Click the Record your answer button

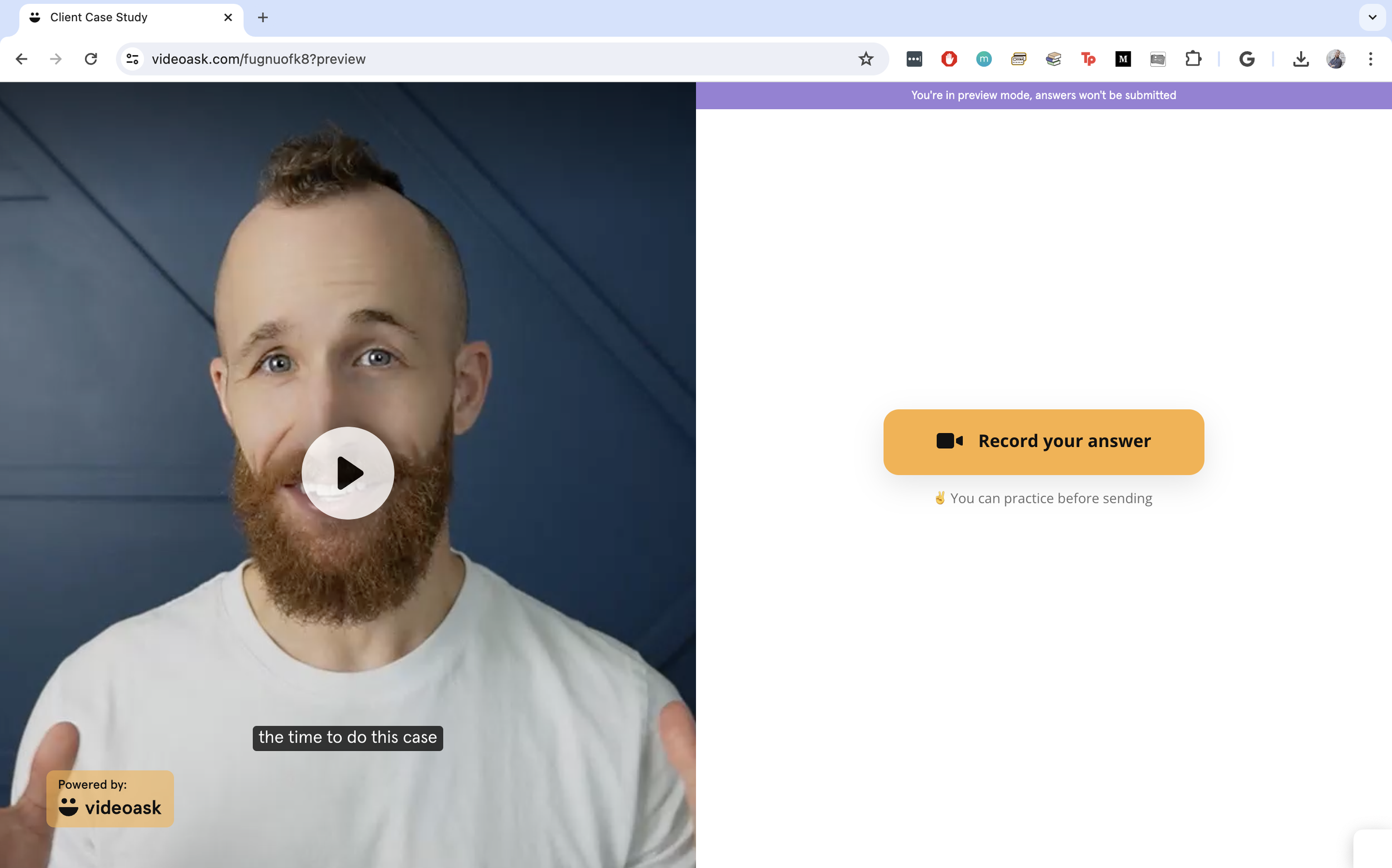pyautogui.click(x=1043, y=442)
